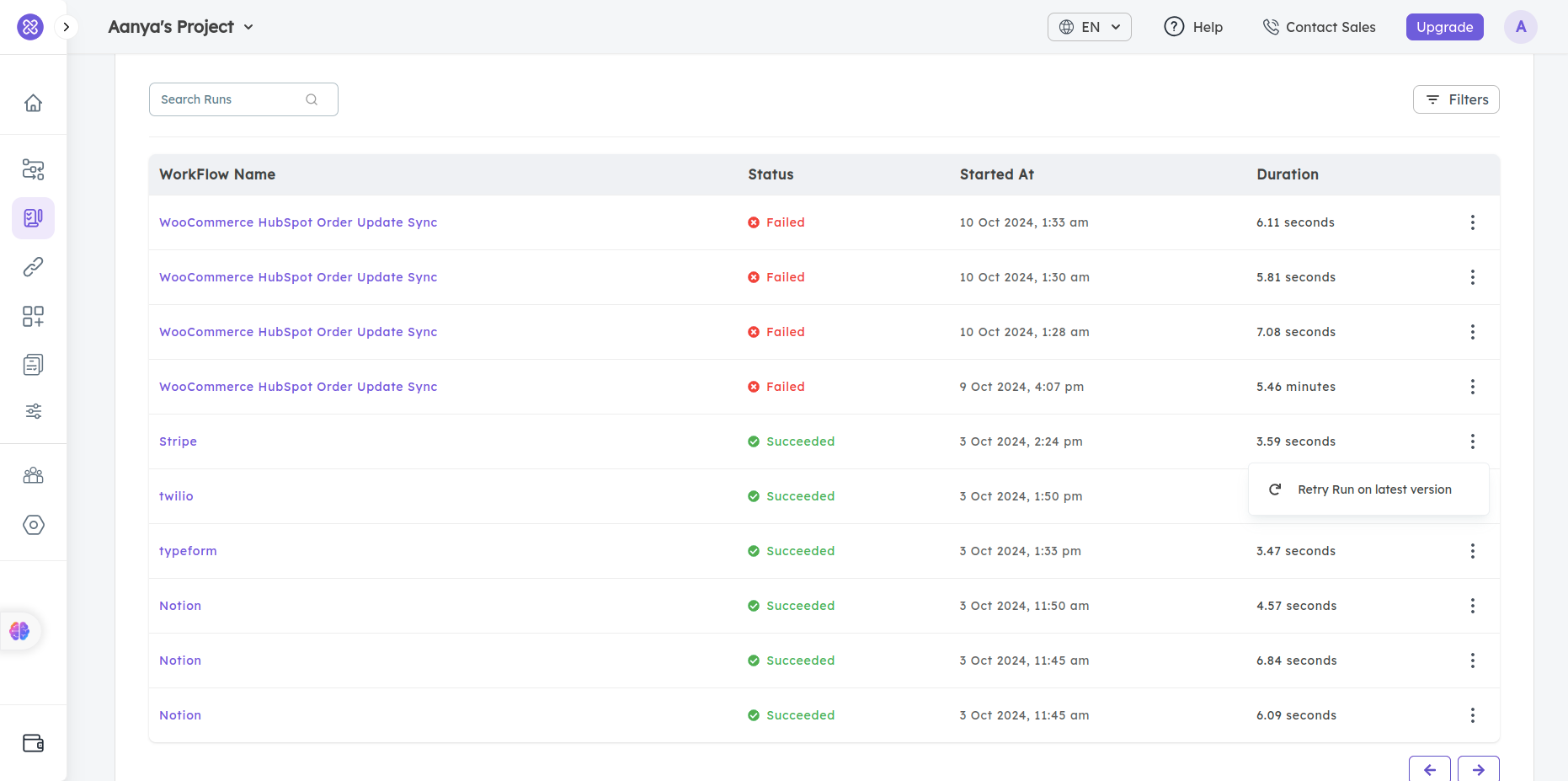Open the Connections link icon in sidebar
This screenshot has width=1568, height=781.
pos(33,267)
